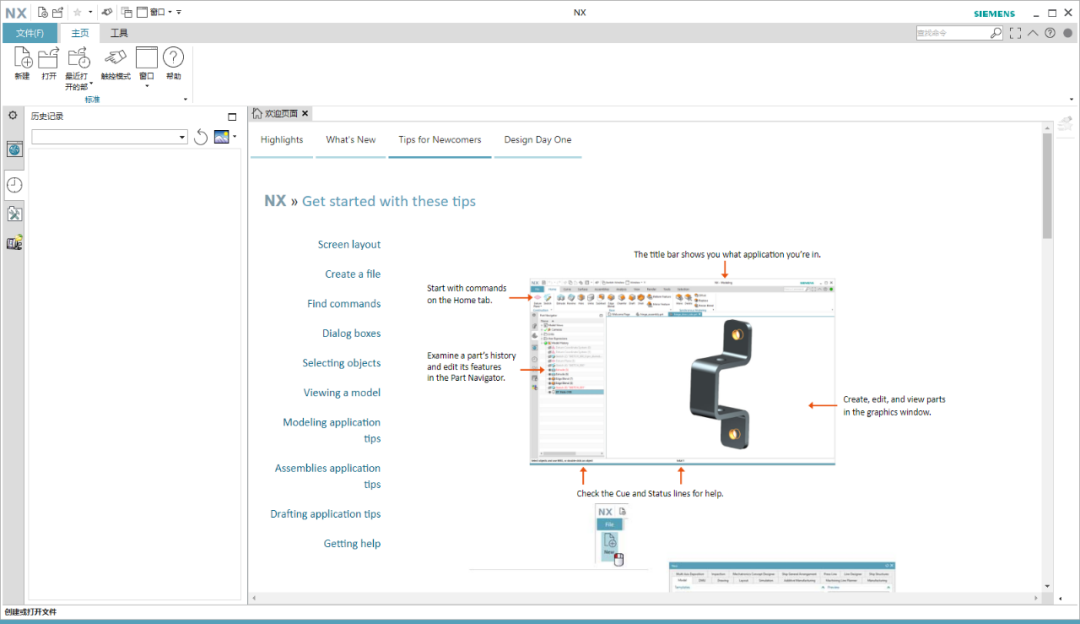Open the web browser globe sidebar icon
The width and height of the screenshot is (1080, 624).
coord(14,149)
